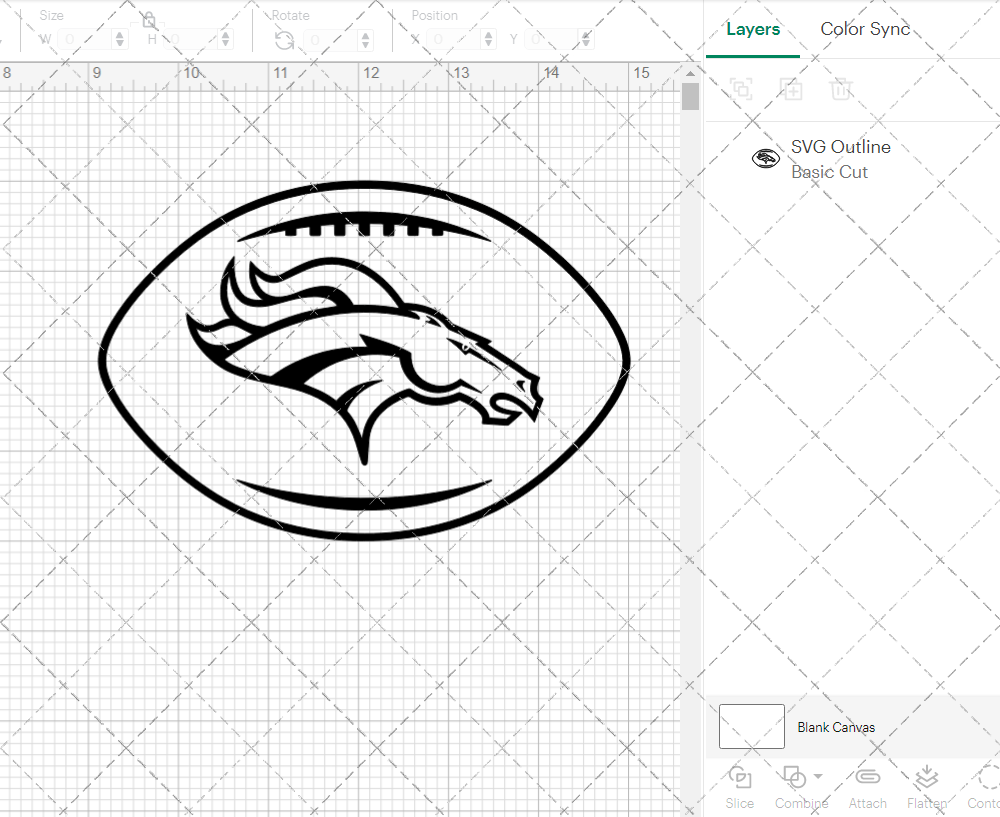
Task: Click the Width size input field
Action: tap(85, 40)
